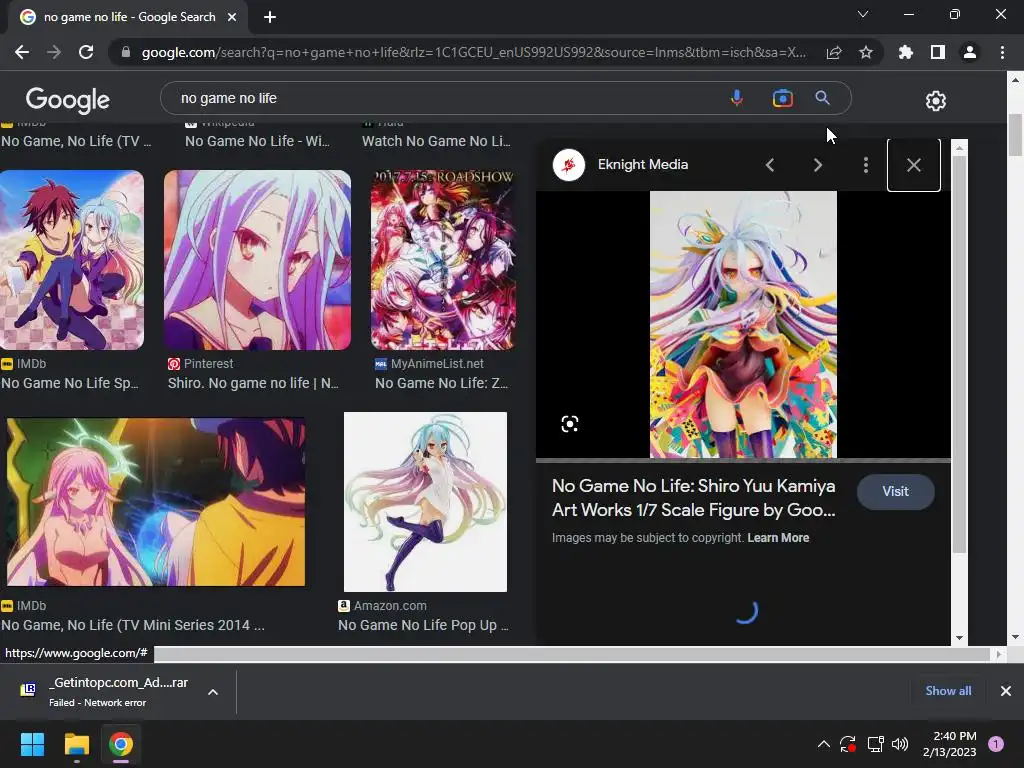Click the 'MyAnimeList.net' source label

437,364
